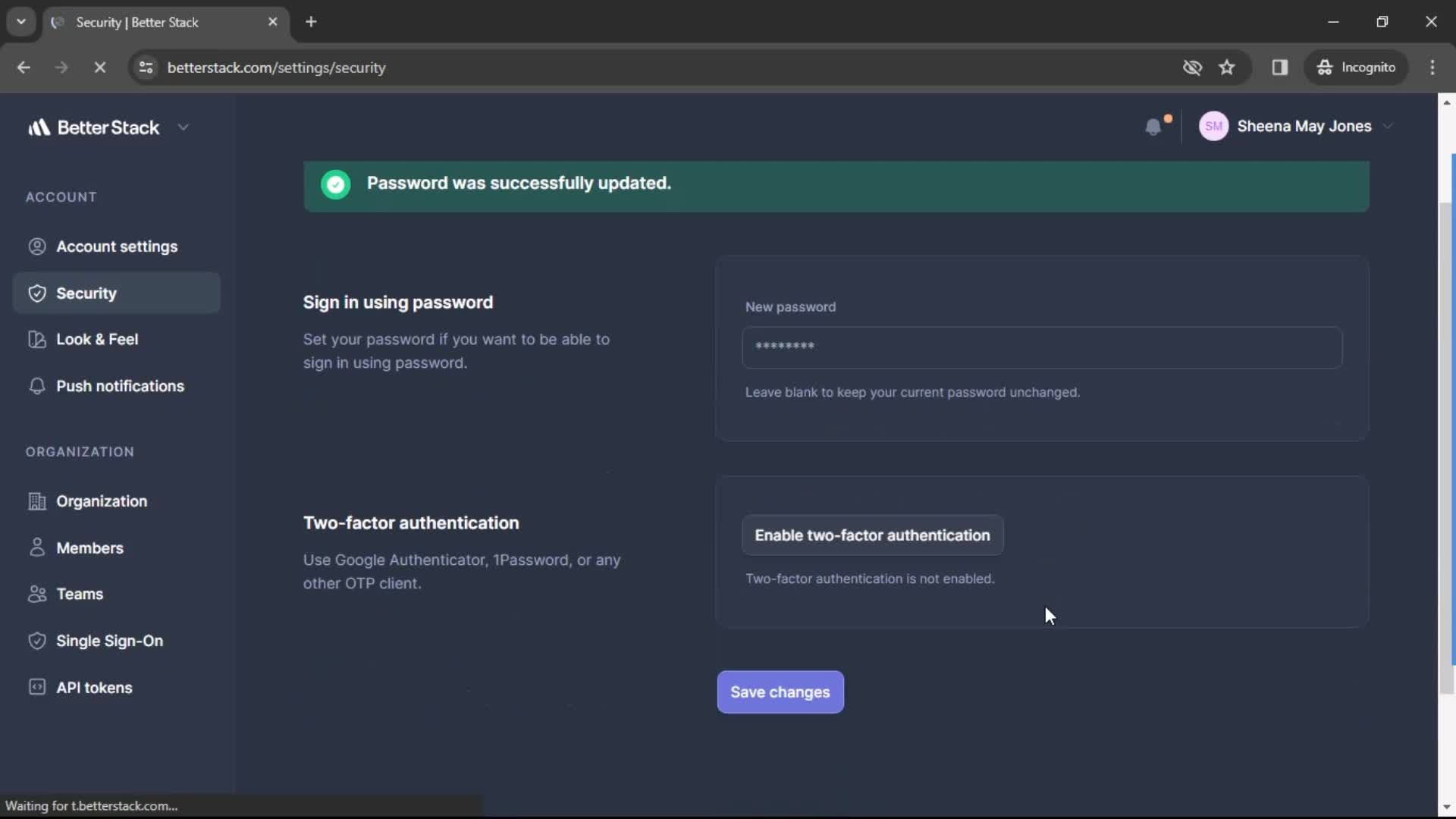Image resolution: width=1456 pixels, height=819 pixels.
Task: Open Account settings page
Action: click(x=117, y=246)
